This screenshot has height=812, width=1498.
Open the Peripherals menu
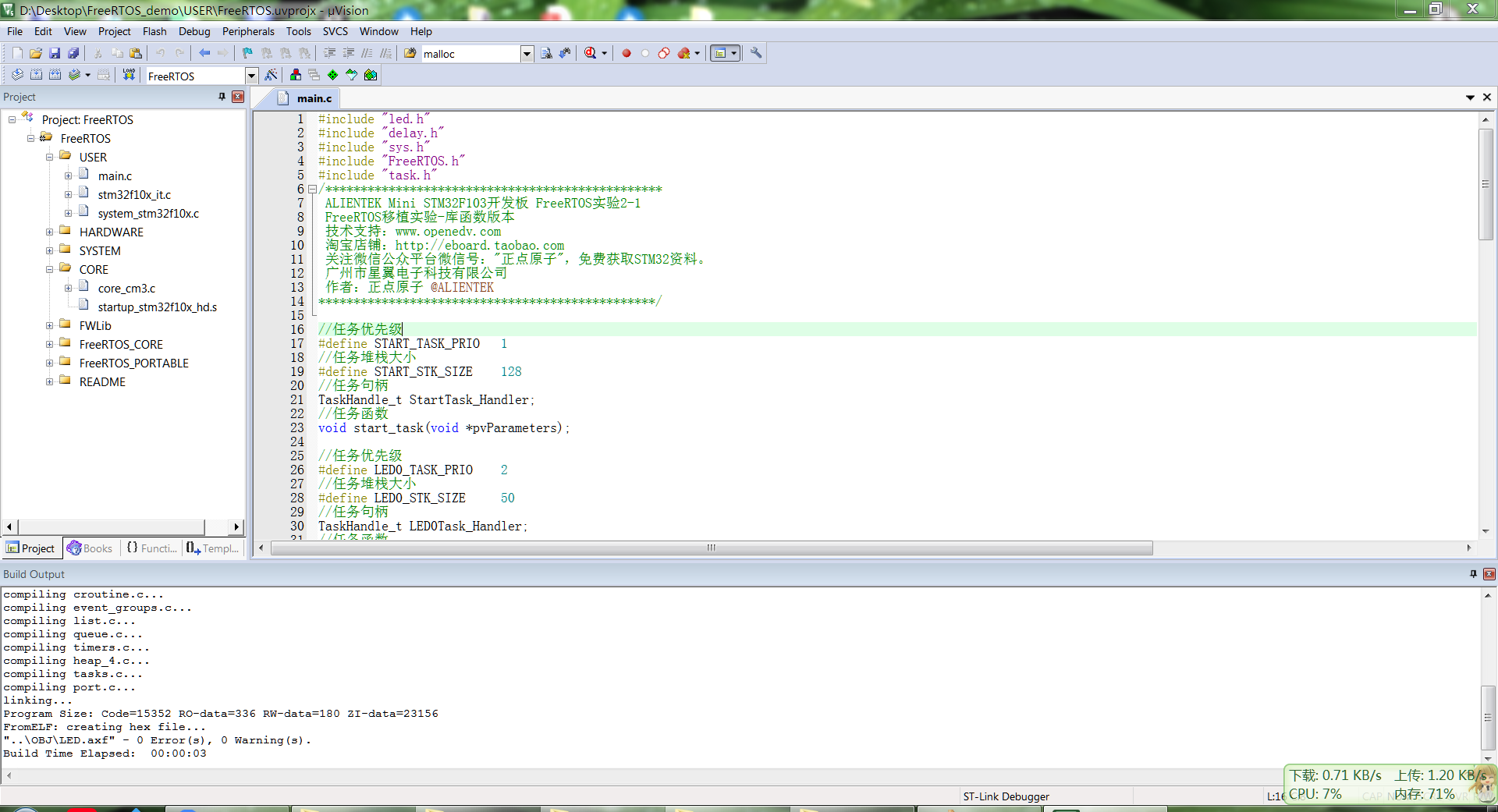click(248, 31)
